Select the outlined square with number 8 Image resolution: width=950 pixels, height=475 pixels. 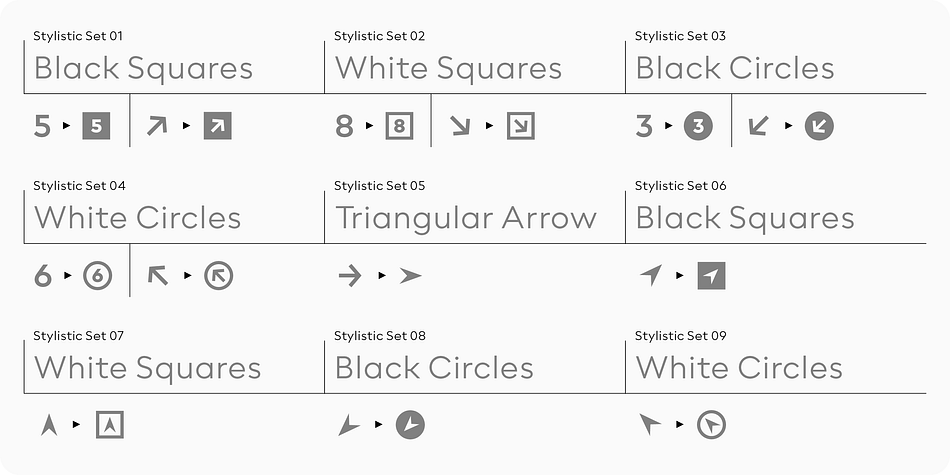(x=399, y=126)
